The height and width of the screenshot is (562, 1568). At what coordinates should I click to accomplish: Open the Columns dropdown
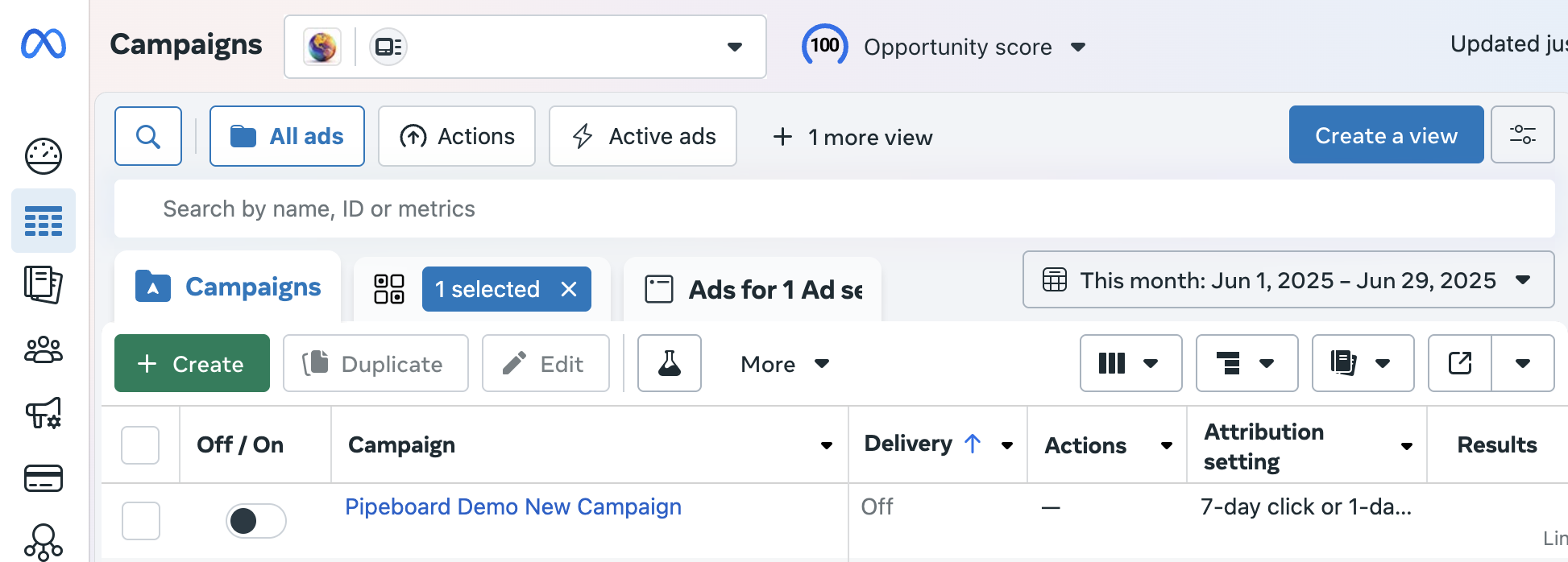(x=1130, y=363)
